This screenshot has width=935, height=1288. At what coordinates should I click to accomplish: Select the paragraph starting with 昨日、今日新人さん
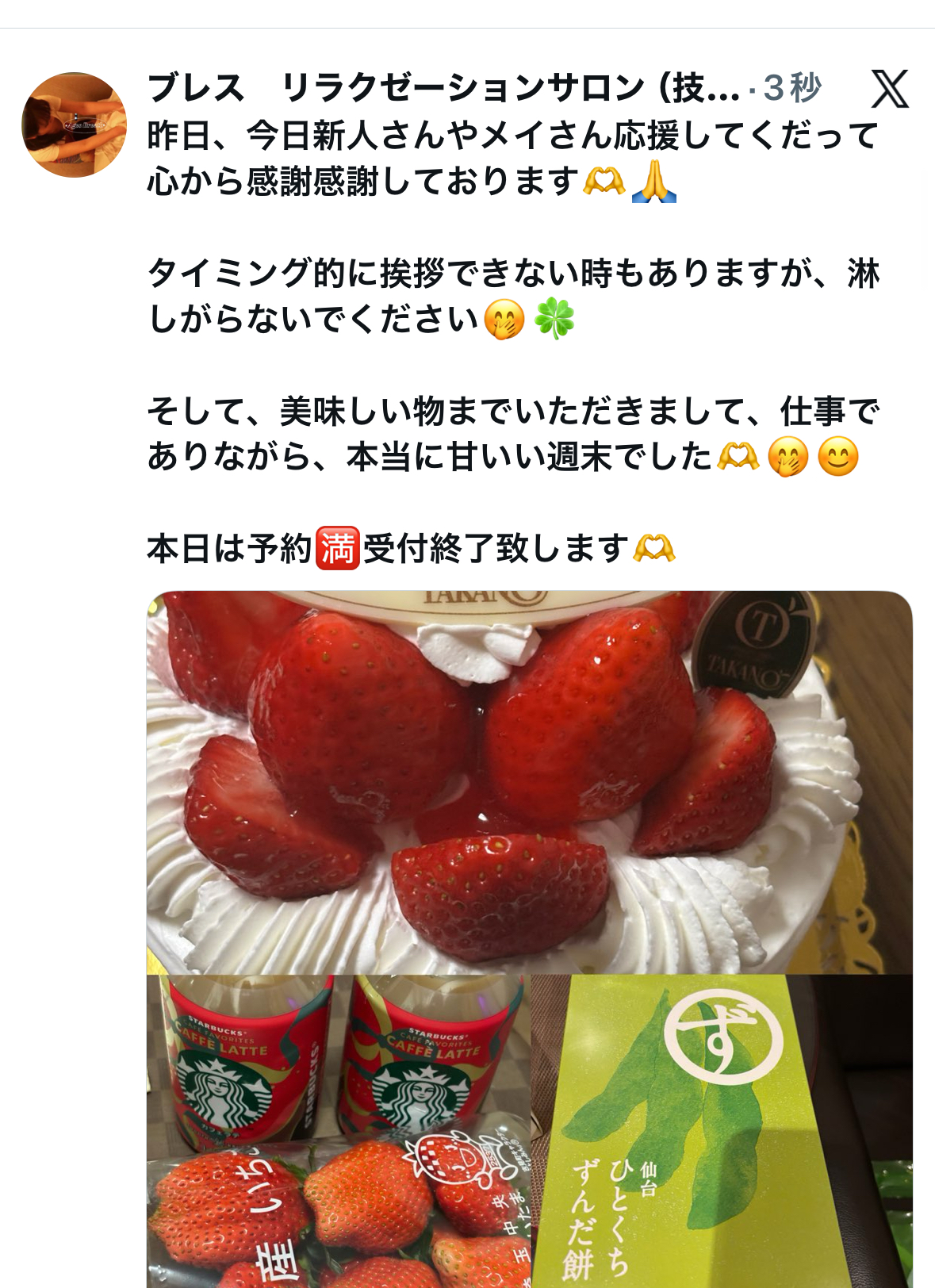[x=513, y=159]
